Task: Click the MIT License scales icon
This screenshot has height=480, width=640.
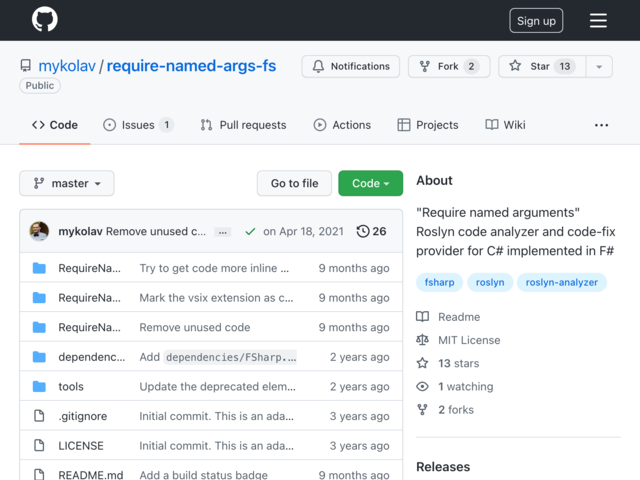Action: tap(422, 340)
